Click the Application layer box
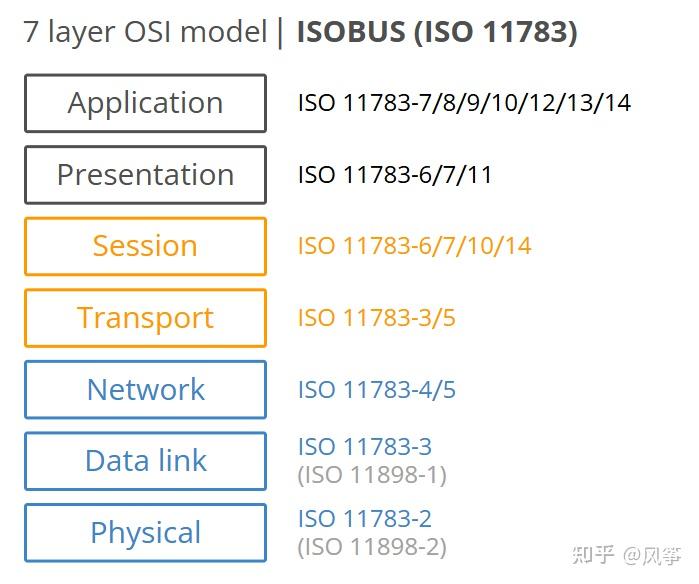 click(145, 103)
